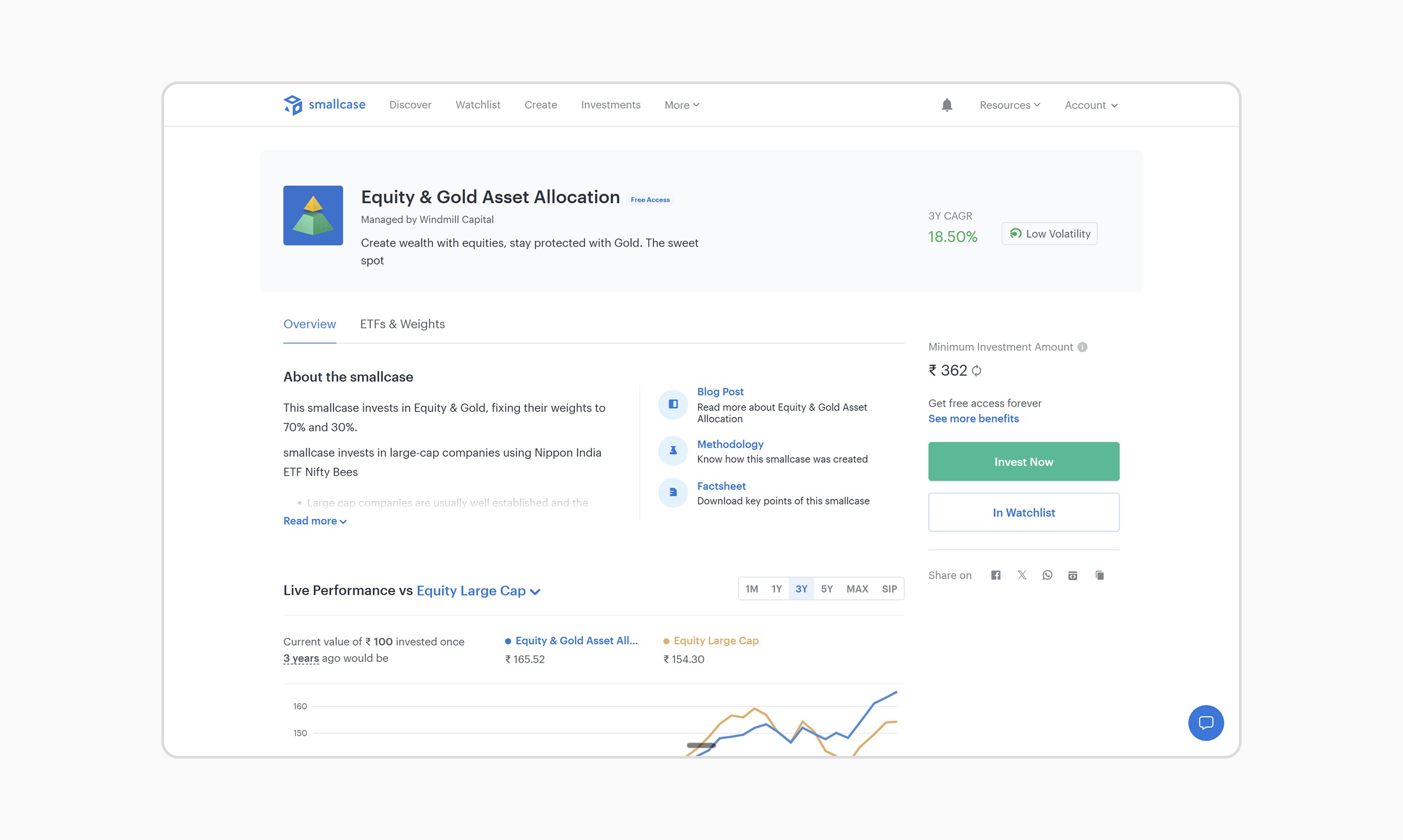This screenshot has width=1403, height=840.
Task: Select the 1M performance period
Action: [x=752, y=589]
